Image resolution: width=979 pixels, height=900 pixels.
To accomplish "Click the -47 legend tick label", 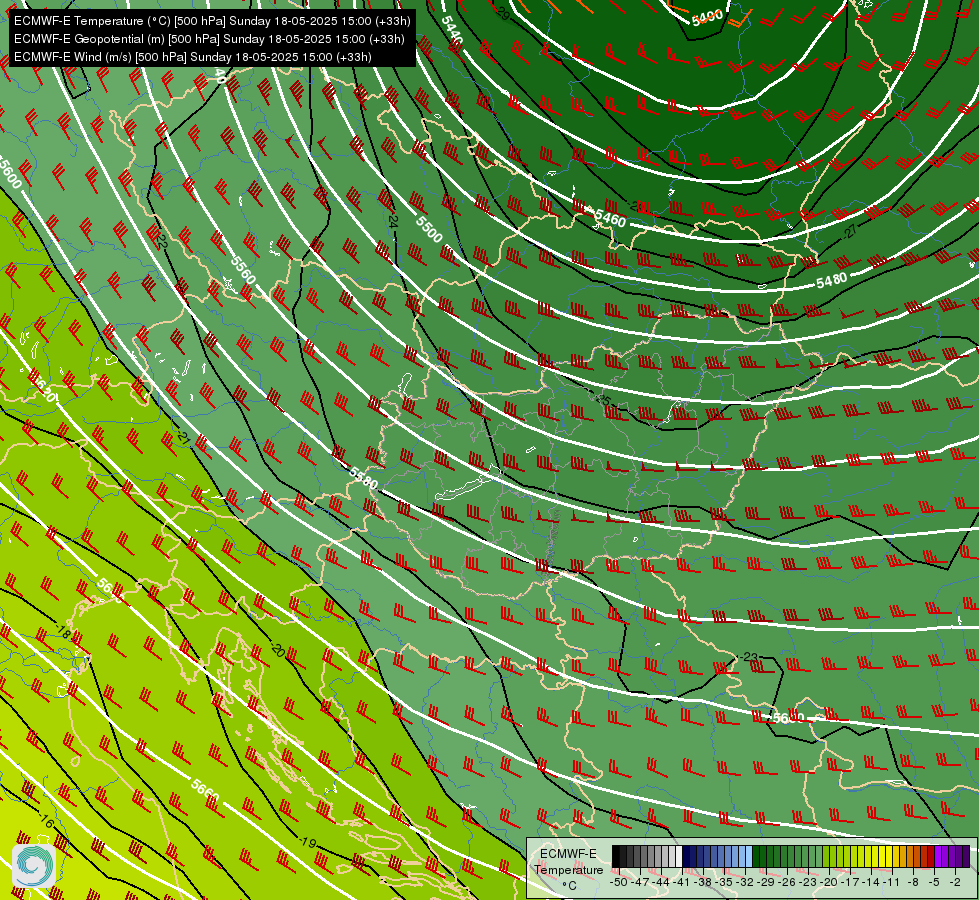I will pyautogui.click(x=640, y=882).
